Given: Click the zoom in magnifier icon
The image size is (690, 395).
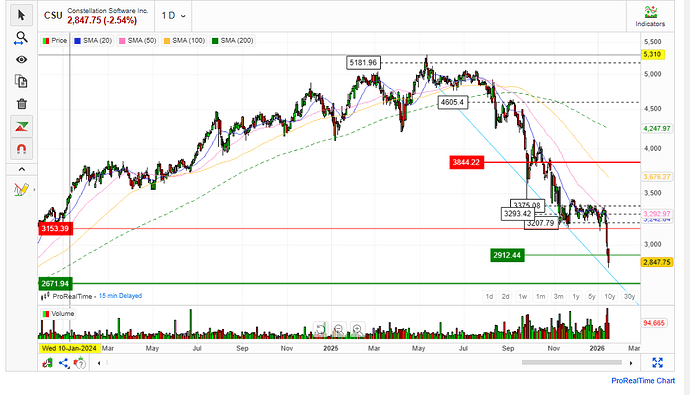Looking at the screenshot, I should (357, 329).
